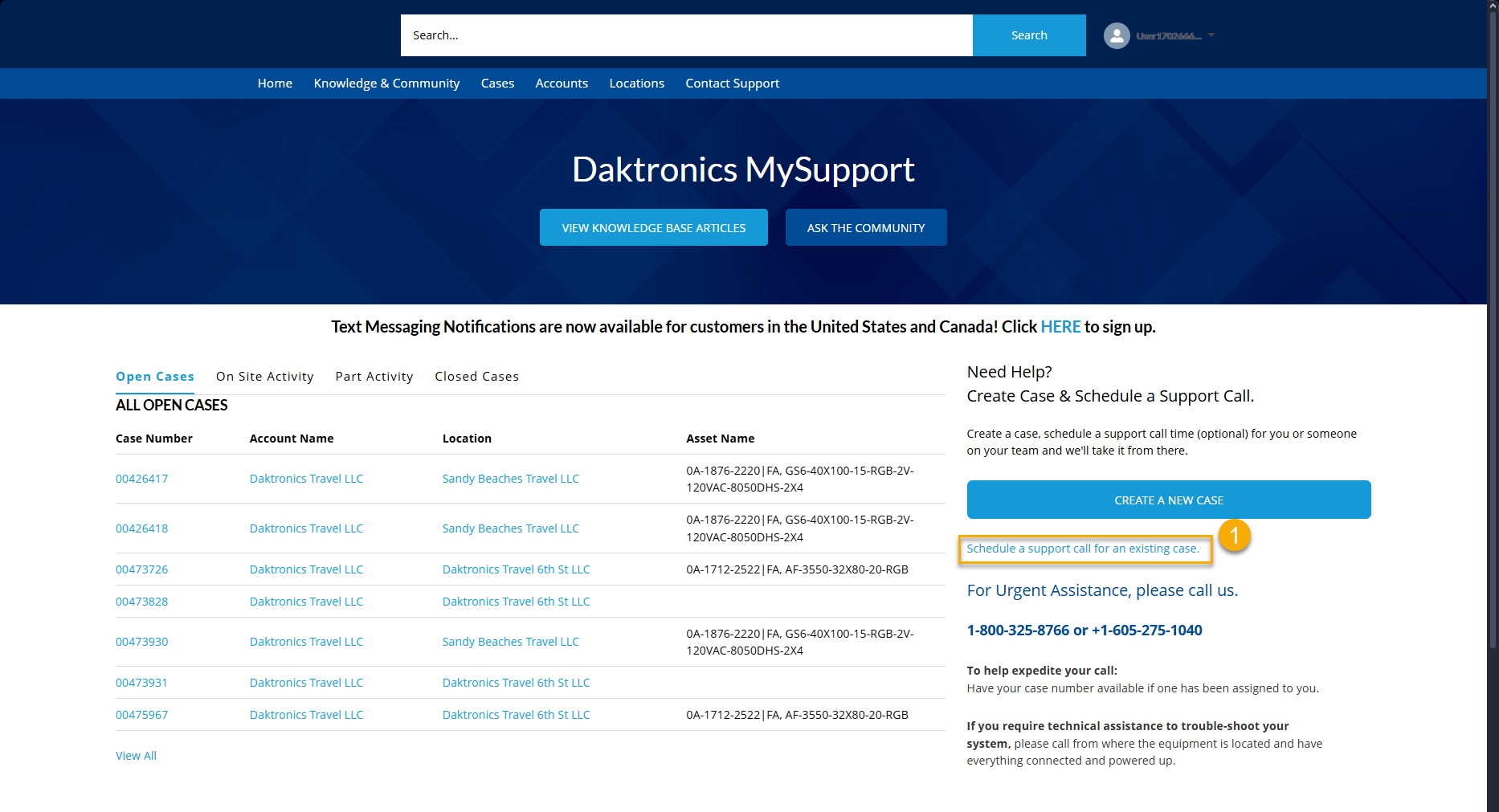The width and height of the screenshot is (1499, 812).
Task: Open the Locations navigation item
Action: (x=636, y=84)
